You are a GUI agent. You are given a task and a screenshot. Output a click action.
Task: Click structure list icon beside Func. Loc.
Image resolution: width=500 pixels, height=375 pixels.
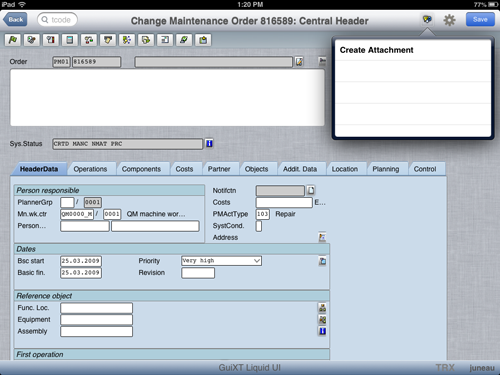pyautogui.click(x=322, y=308)
